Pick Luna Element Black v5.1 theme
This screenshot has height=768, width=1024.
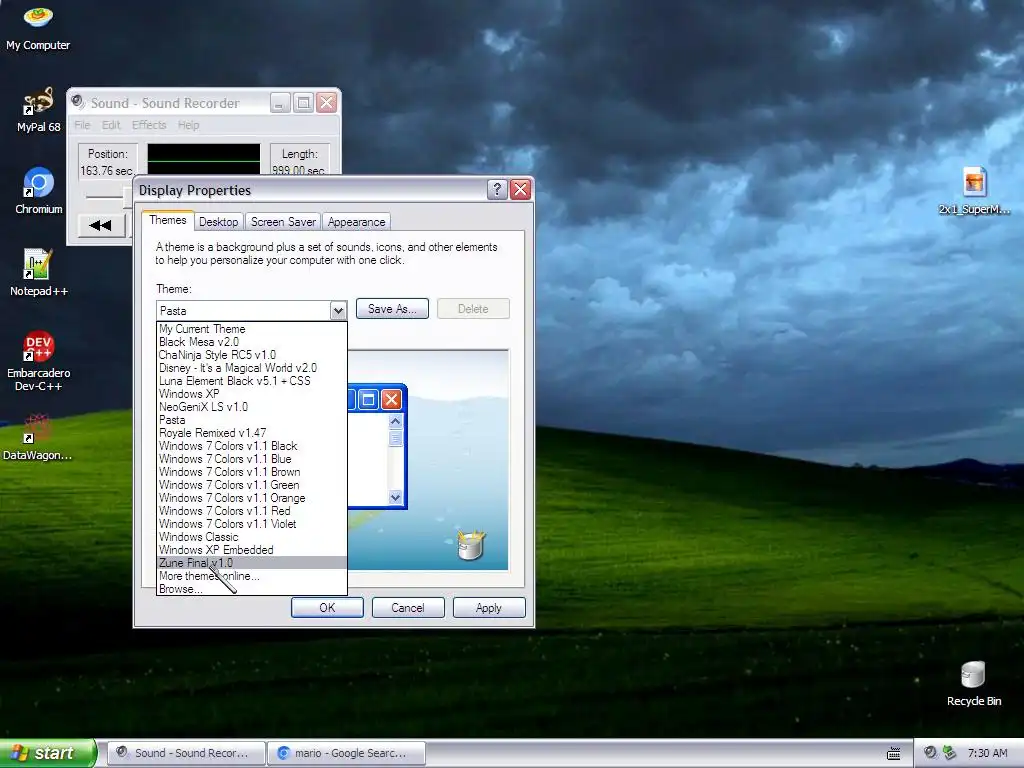pyautogui.click(x=251, y=381)
